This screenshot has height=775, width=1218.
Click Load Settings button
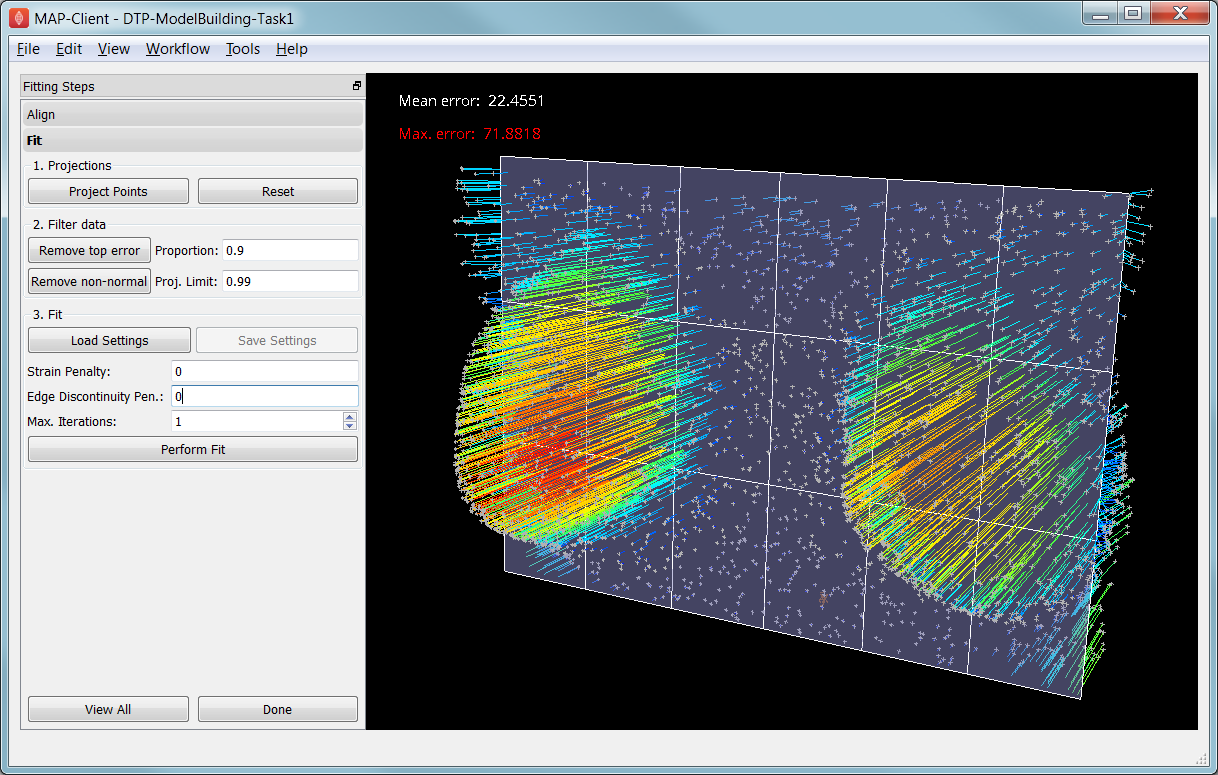click(x=109, y=340)
